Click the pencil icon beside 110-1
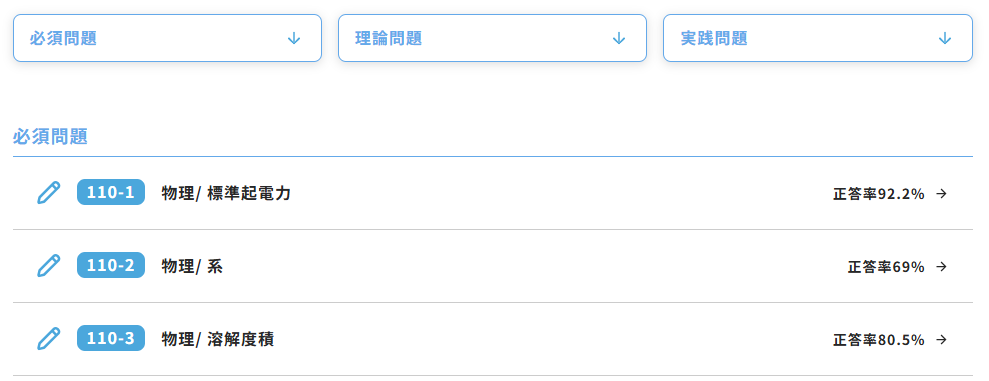Image resolution: width=989 pixels, height=381 pixels. (x=49, y=192)
